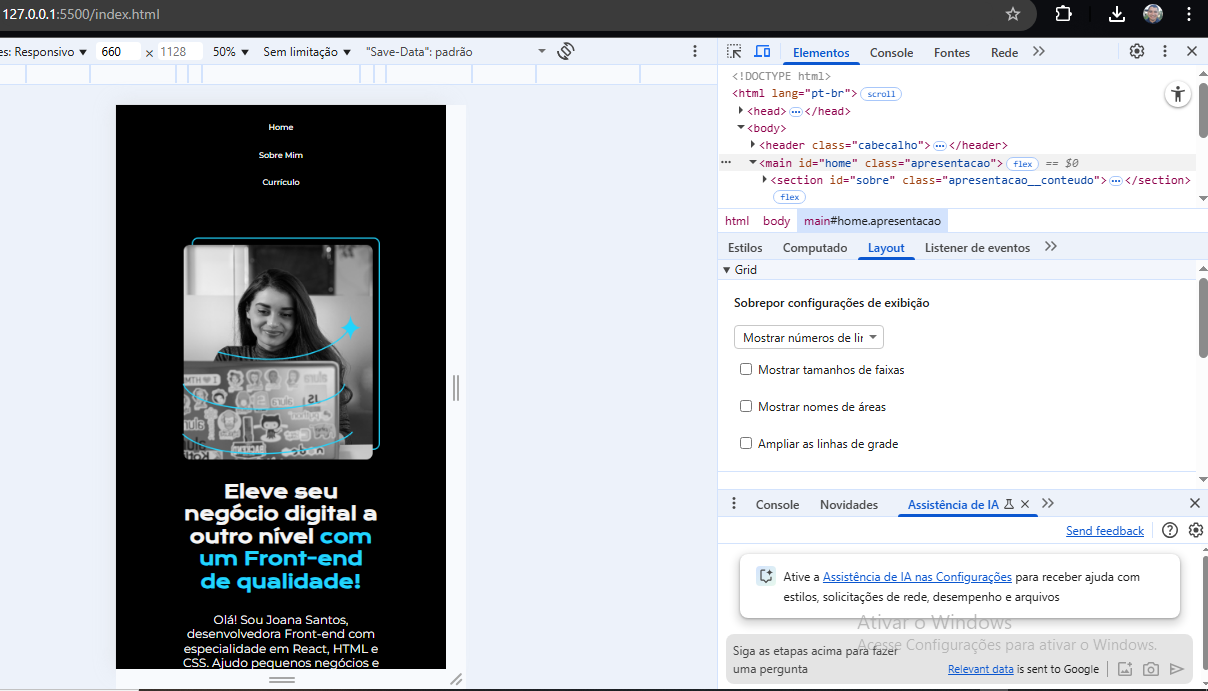Expand the head element in the DOM tree
Viewport: 1208px width, 691px height.
tap(741, 111)
